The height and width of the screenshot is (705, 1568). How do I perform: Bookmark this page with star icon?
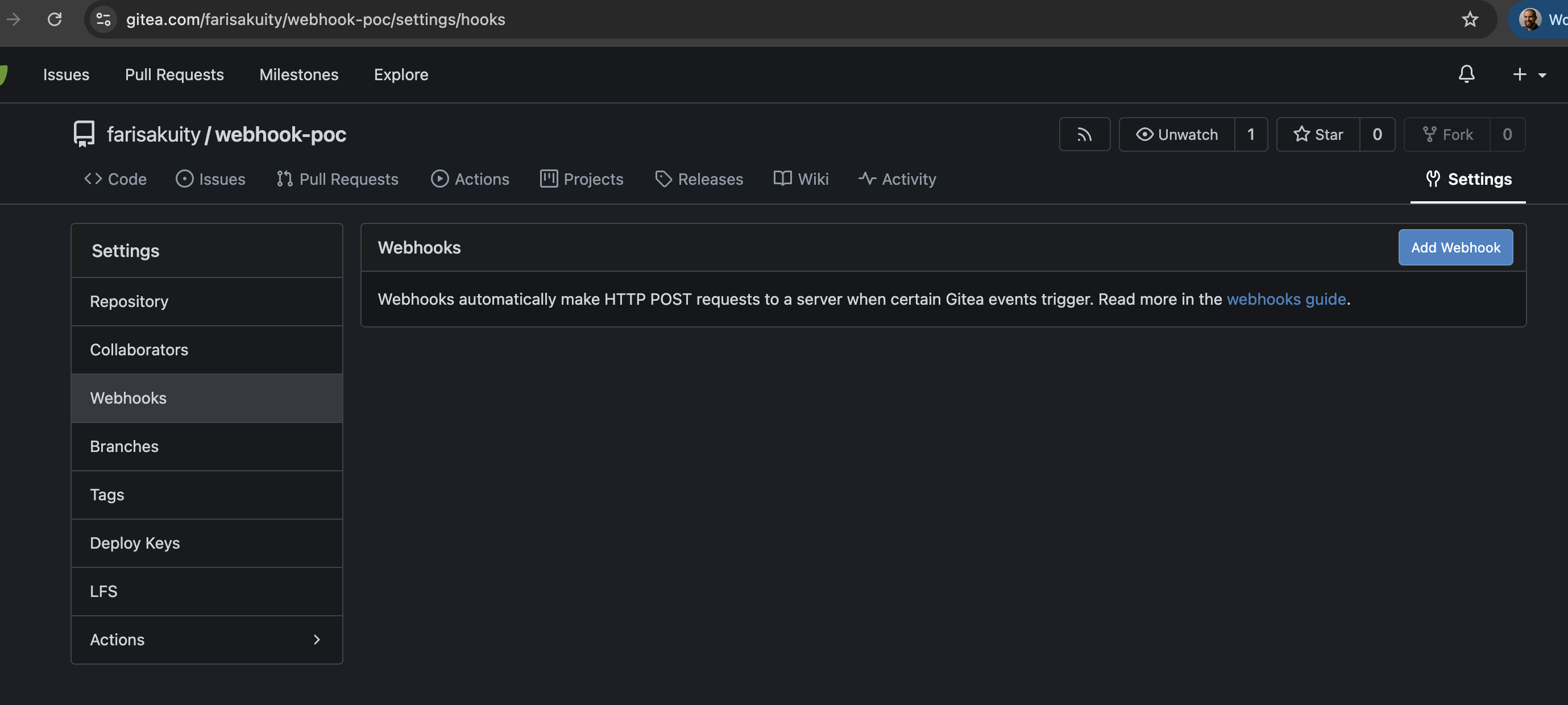coord(1470,19)
